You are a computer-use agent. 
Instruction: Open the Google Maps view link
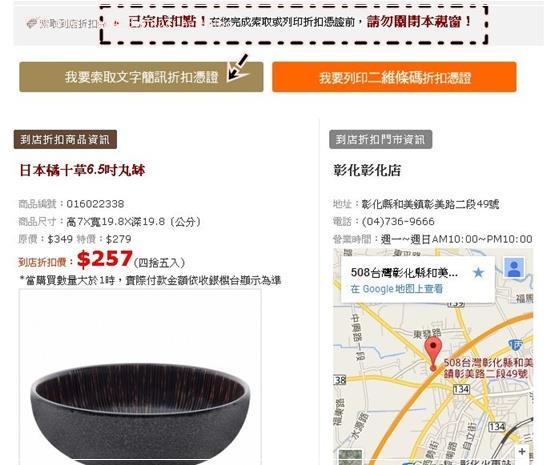pyautogui.click(x=397, y=289)
